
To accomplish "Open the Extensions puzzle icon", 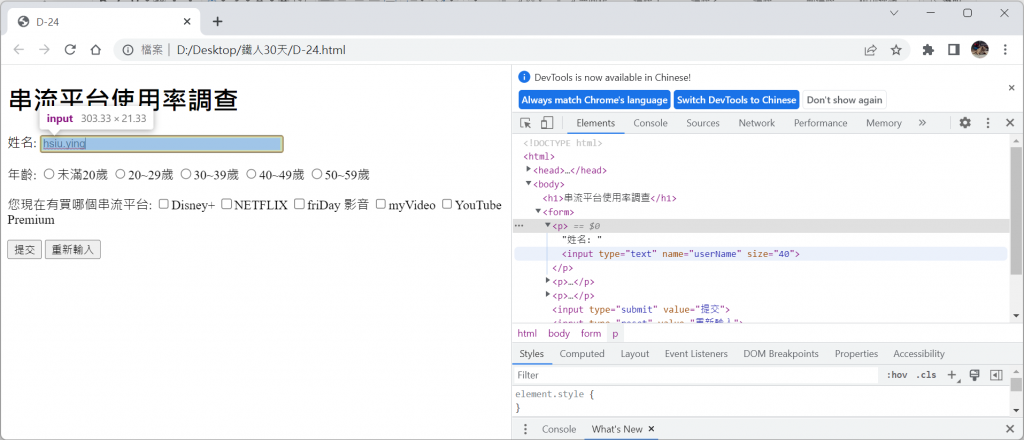I will 928,50.
